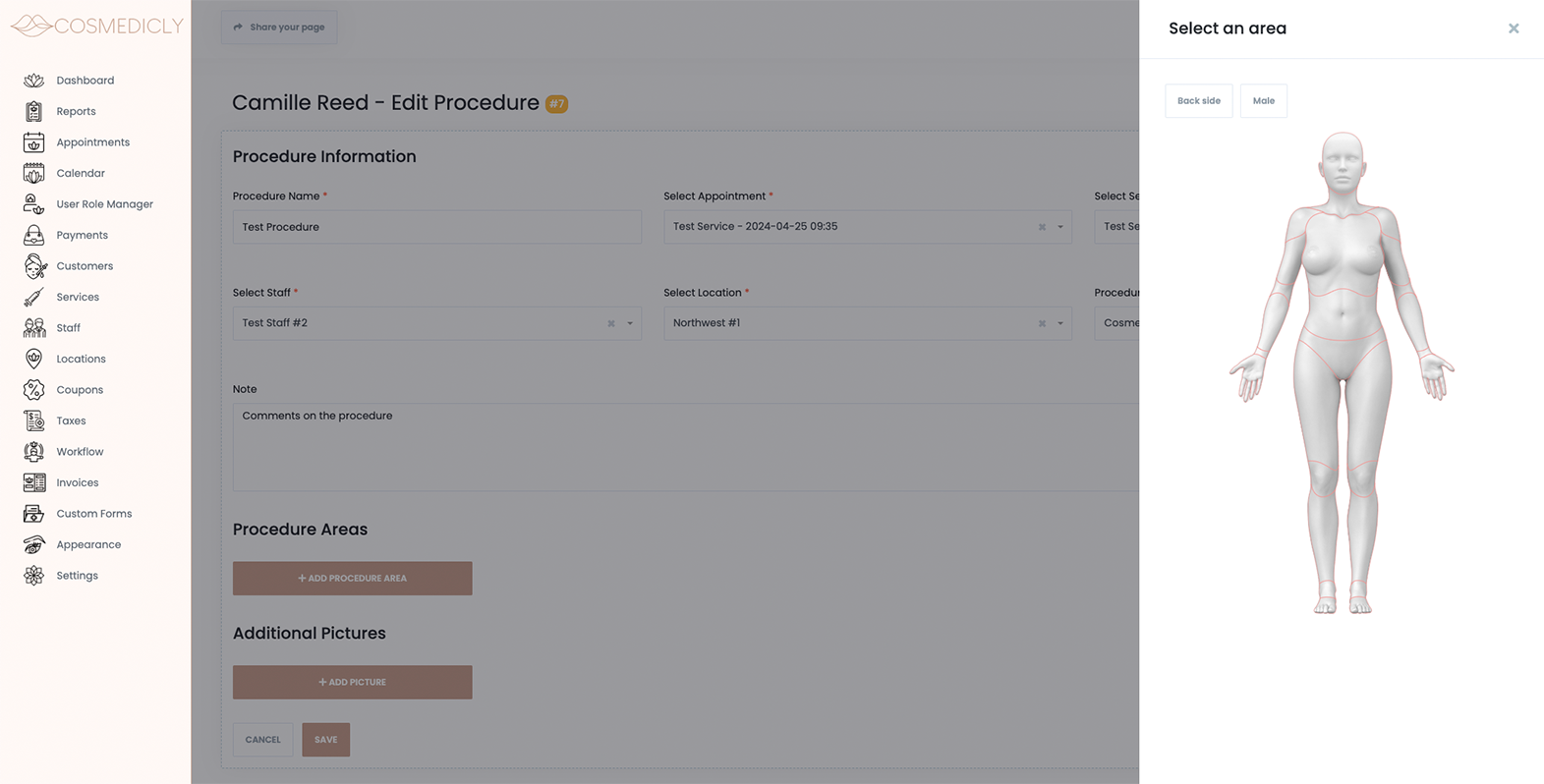Click the Coupons percent tag icon

(33, 390)
